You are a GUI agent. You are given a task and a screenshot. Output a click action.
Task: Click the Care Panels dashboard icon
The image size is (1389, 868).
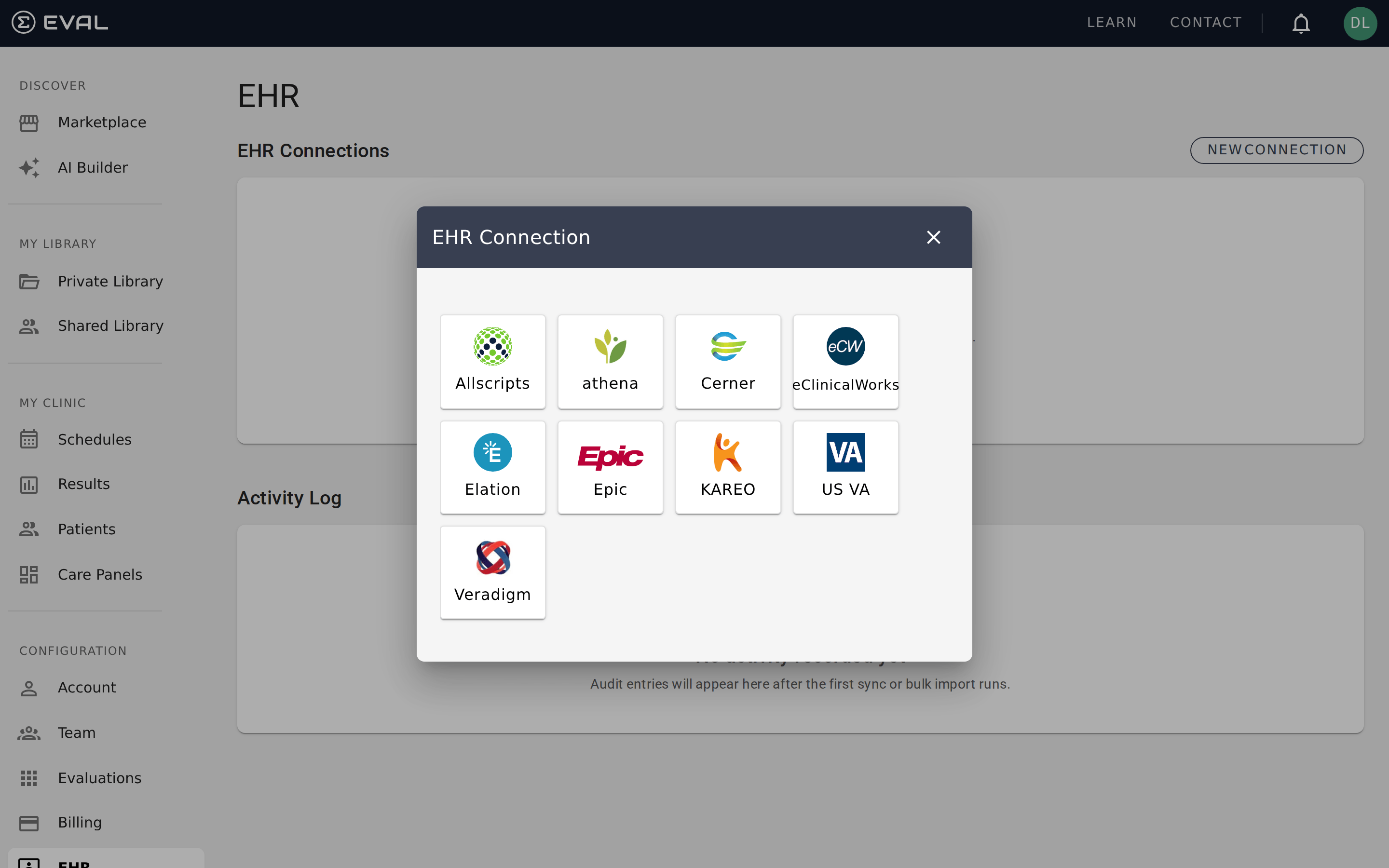tap(29, 574)
